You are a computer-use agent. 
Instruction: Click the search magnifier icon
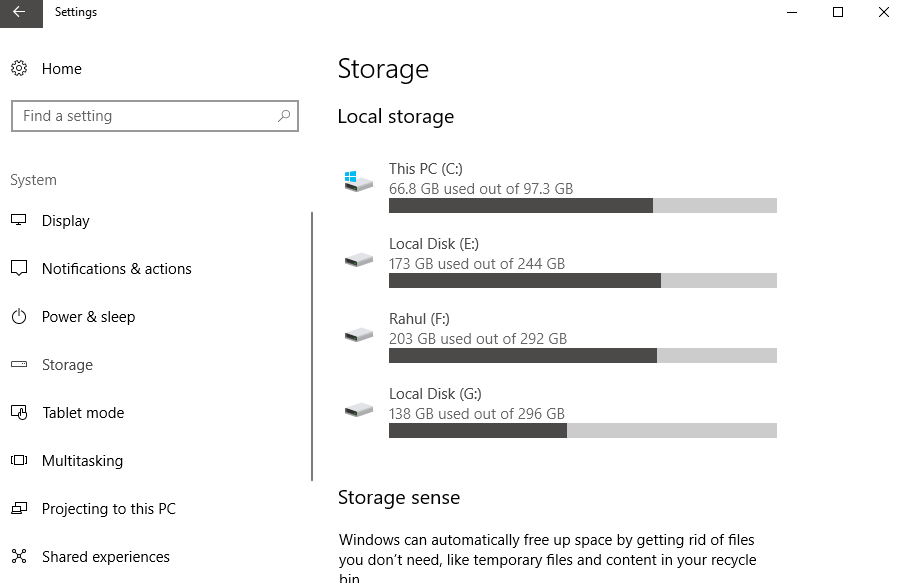284,116
